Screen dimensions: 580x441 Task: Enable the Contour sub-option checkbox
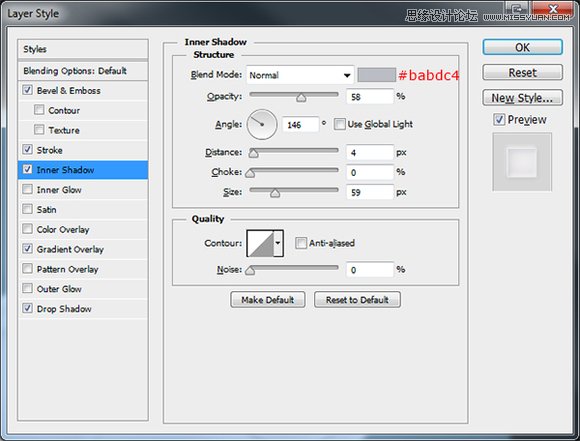(x=39, y=110)
